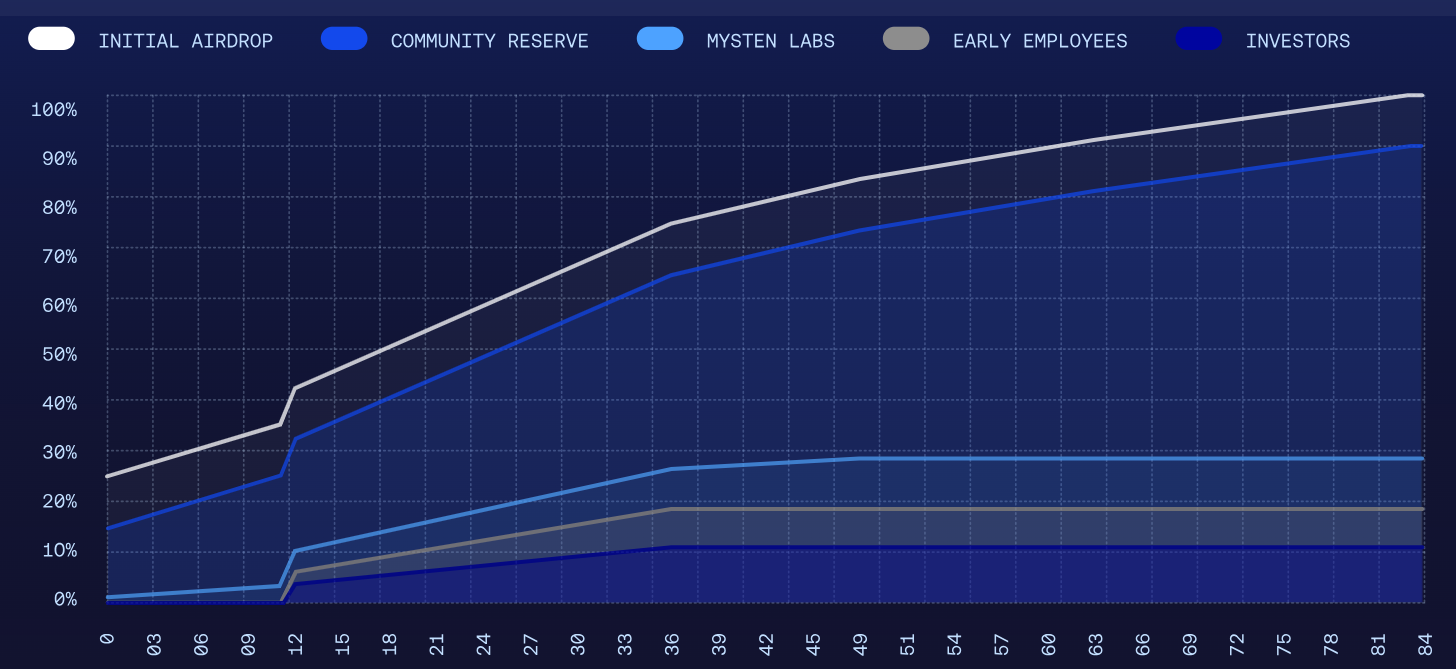The image size is (1456, 669).
Task: Select the INVESTORS legend label
Action: 1300,41
